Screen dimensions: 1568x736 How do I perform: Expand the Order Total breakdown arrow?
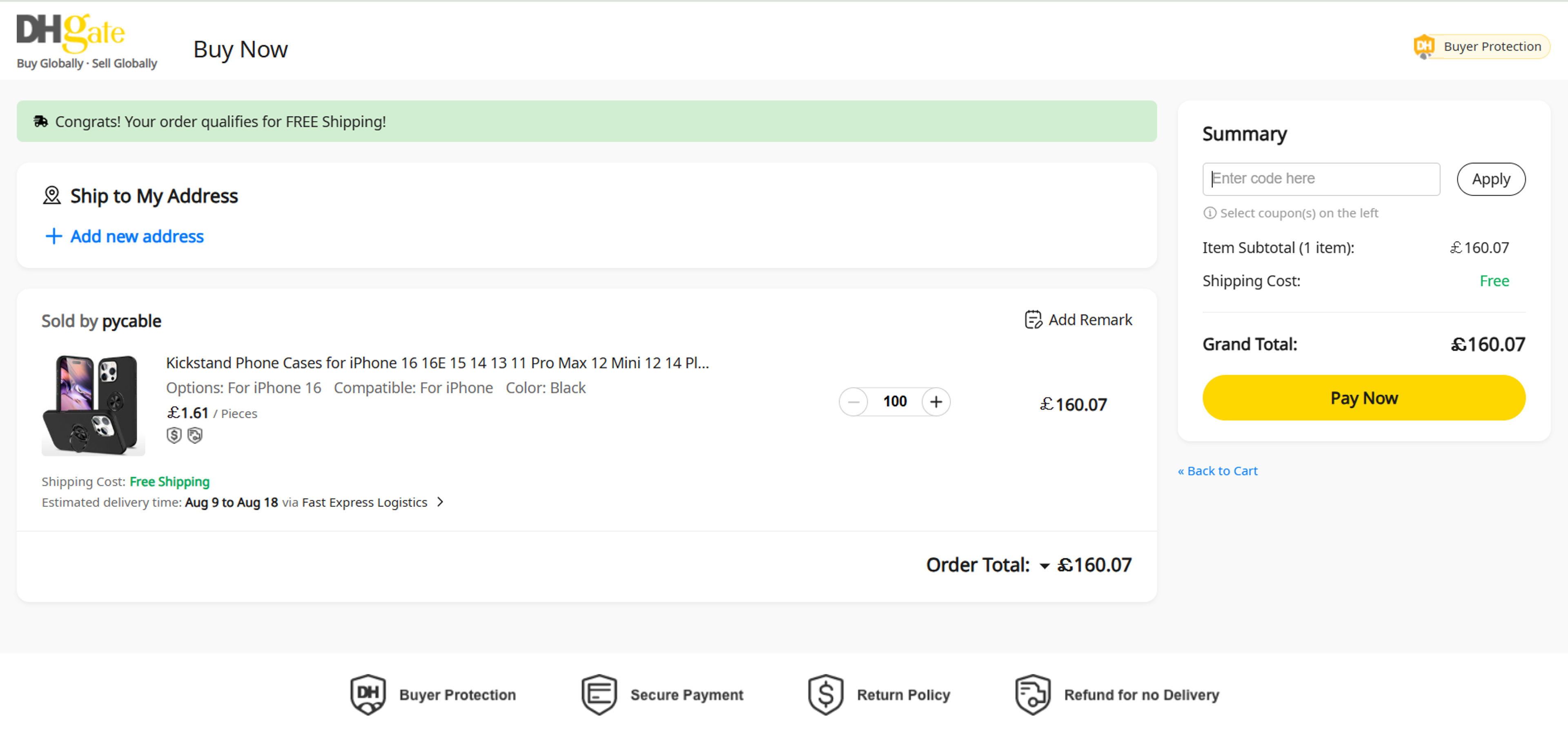tap(1045, 566)
